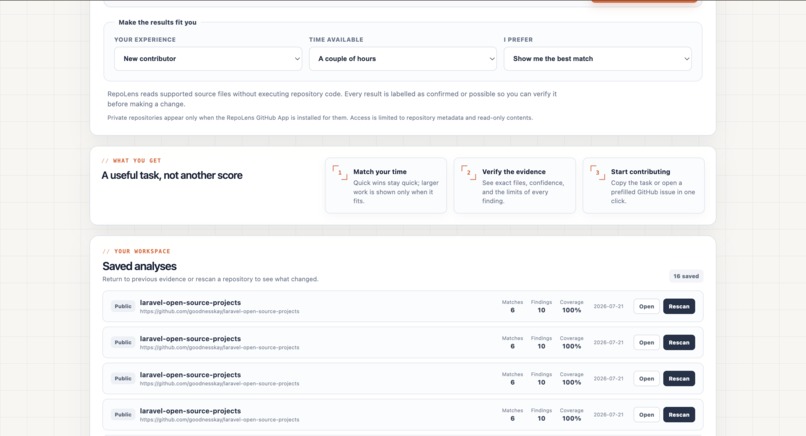The image size is (806, 436).
Task: Click the bracketed step 1 icon
Action: click(x=340, y=172)
